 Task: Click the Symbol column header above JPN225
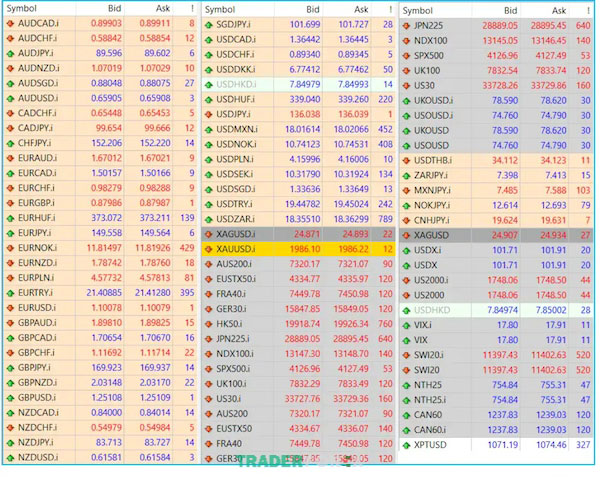point(418,11)
